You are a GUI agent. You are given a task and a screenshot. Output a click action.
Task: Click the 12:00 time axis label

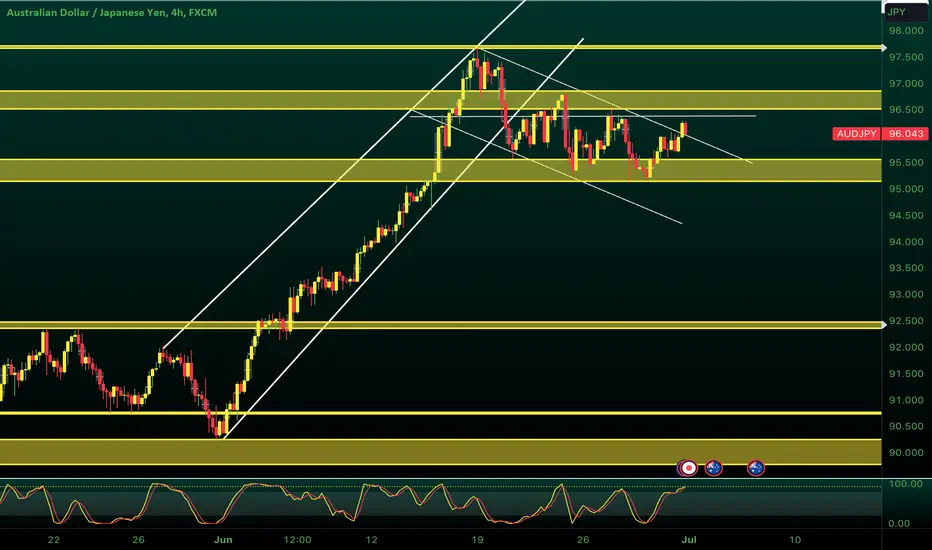297,540
